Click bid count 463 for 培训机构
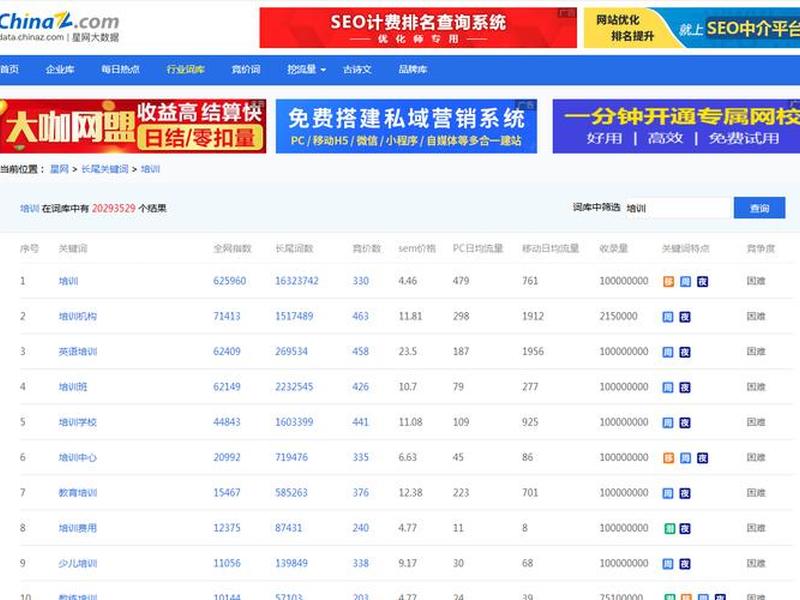800x600 pixels. (360, 316)
